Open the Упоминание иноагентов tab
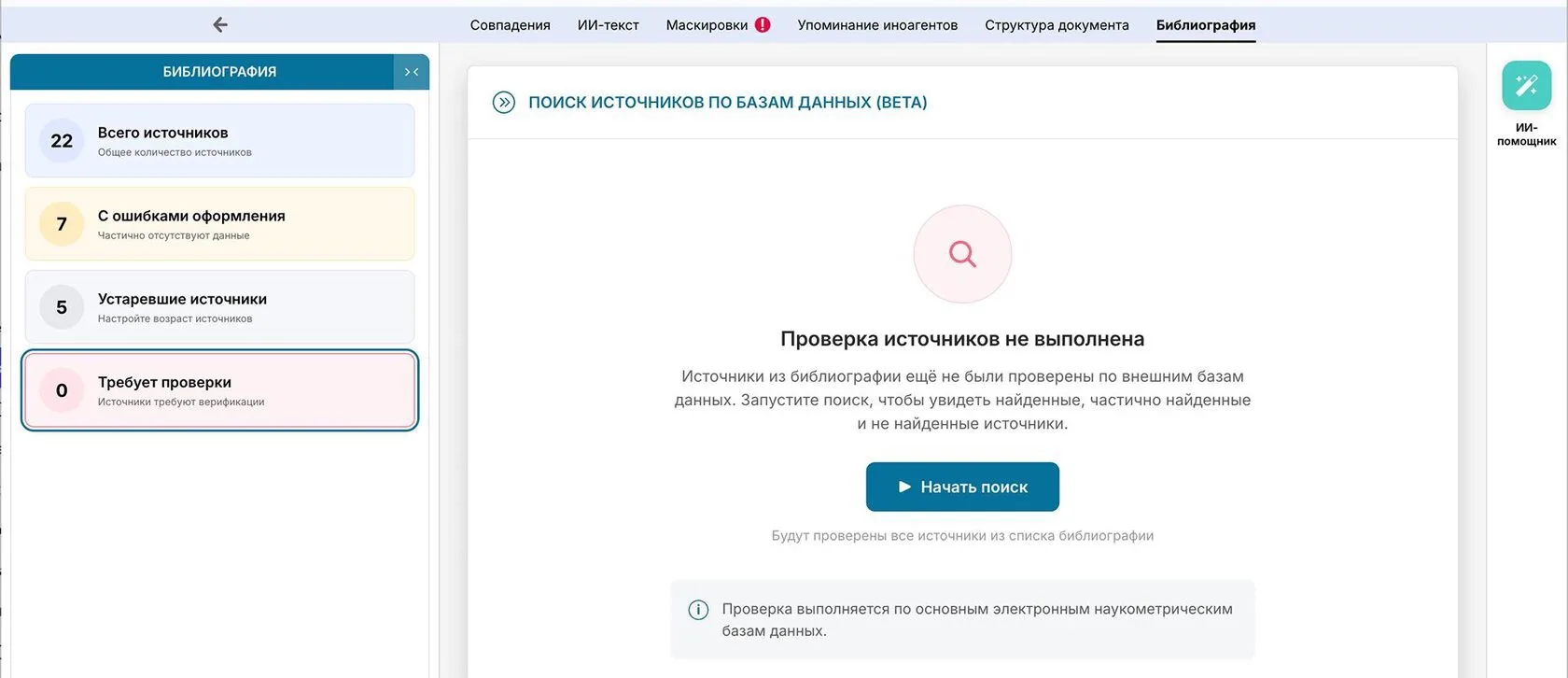Viewport: 1568px width, 678px height. coord(877,25)
